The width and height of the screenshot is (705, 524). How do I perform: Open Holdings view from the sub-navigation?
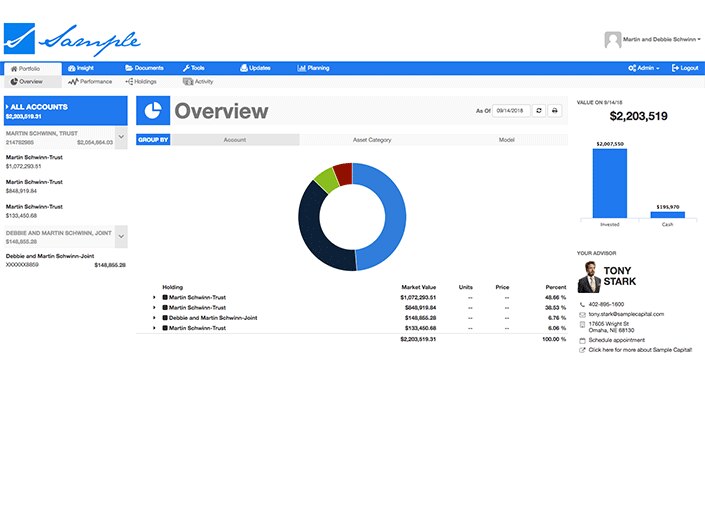click(140, 81)
